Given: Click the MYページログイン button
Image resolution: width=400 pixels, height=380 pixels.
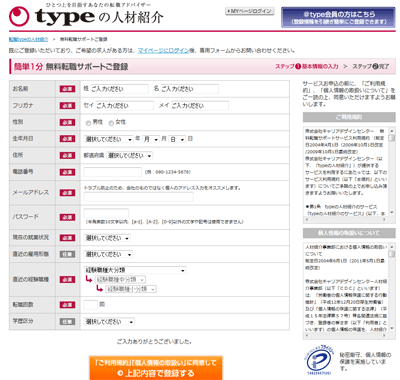Looking at the screenshot, I should coord(250,11).
